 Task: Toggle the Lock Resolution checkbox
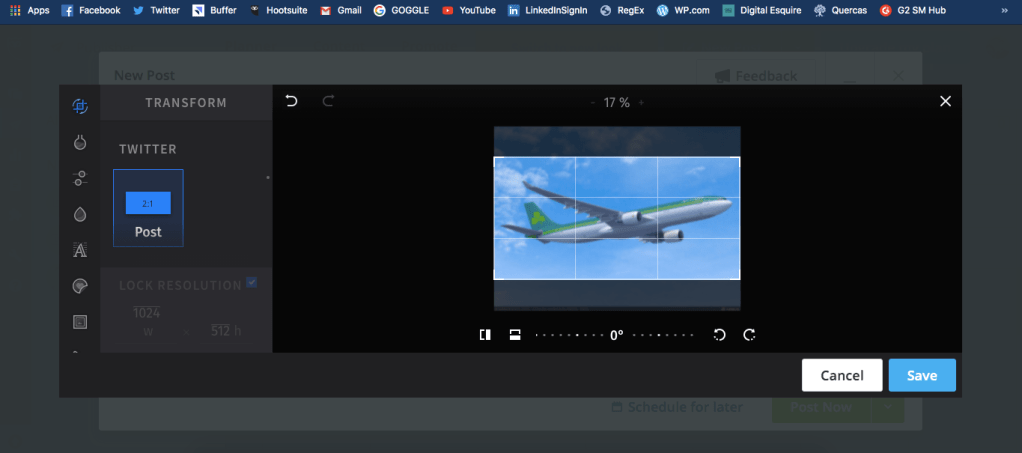pos(252,283)
